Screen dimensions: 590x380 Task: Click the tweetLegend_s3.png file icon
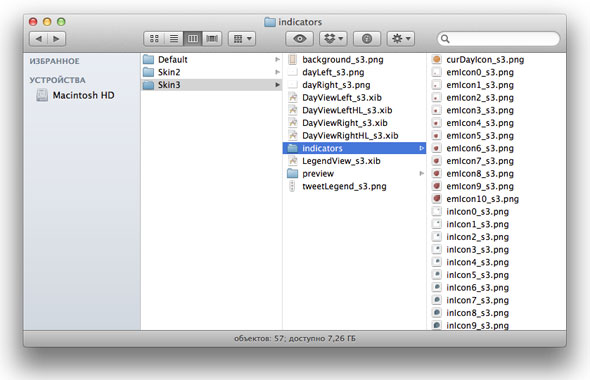coord(292,186)
